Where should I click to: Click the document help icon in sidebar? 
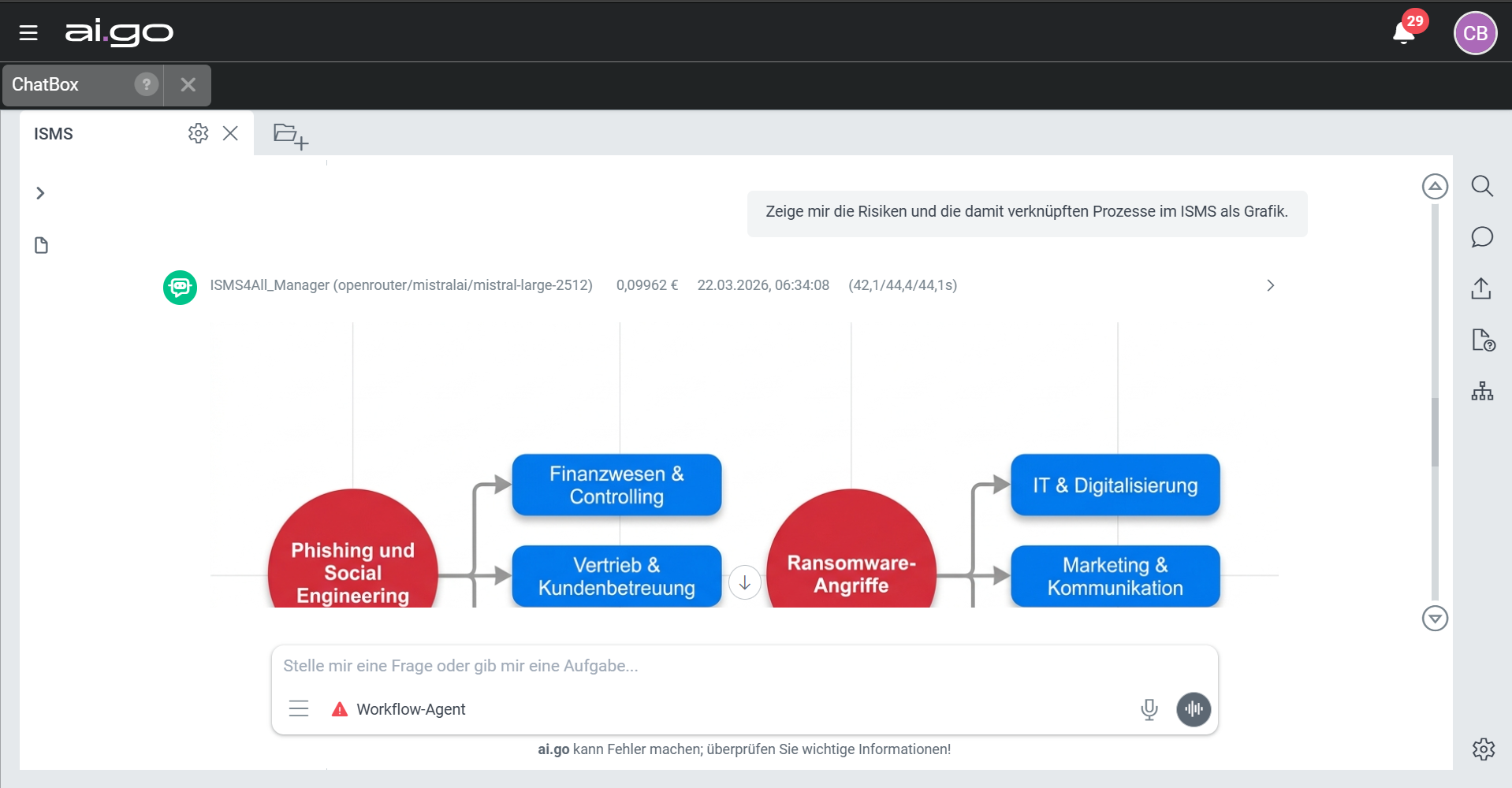point(1482,340)
